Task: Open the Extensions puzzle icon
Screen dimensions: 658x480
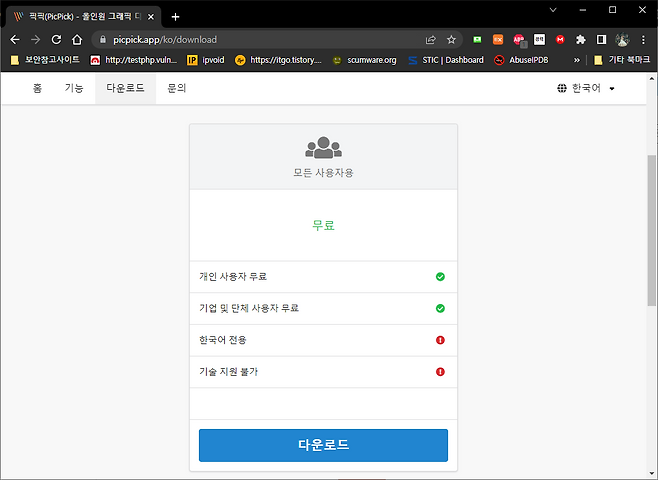Action: click(580, 39)
